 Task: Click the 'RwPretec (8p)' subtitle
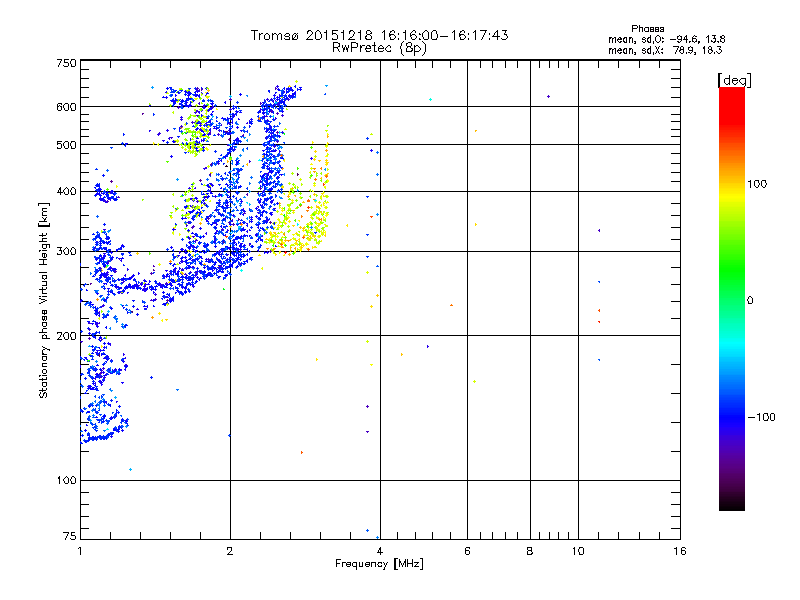click(x=380, y=48)
